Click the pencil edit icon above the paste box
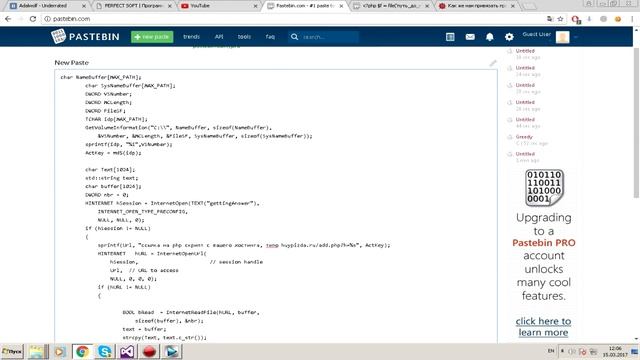This screenshot has width=640, height=360. pyautogui.click(x=493, y=63)
